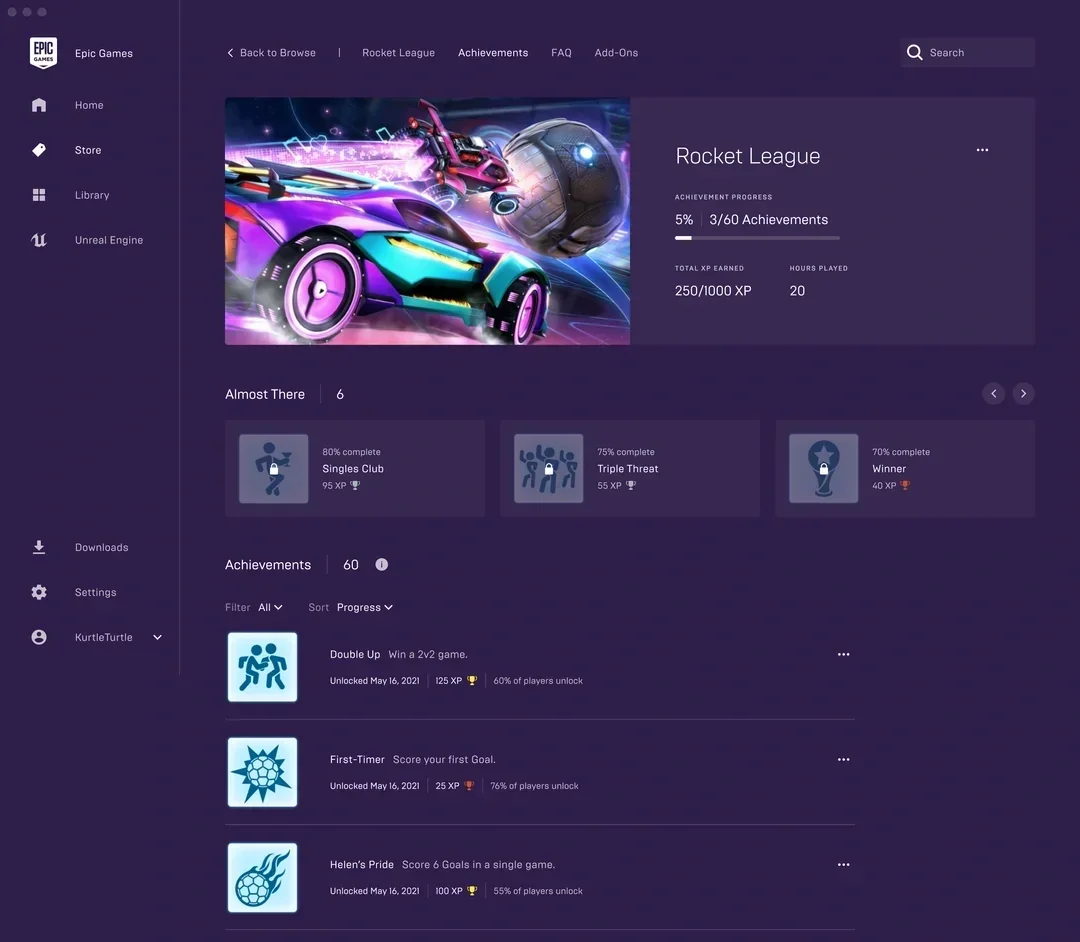This screenshot has width=1080, height=942.
Task: Click the "3/60 Achievements" text
Action: [x=769, y=220]
